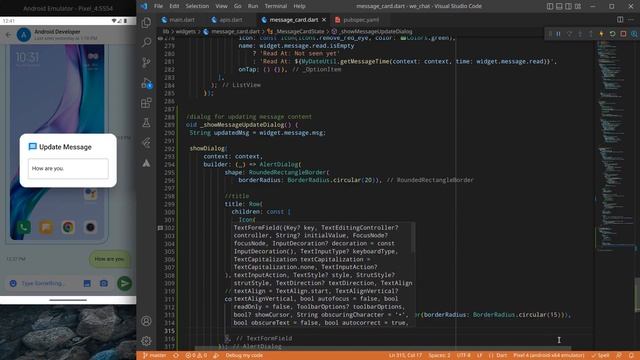Viewport: 640px width, 360px height.
Task: Tap gallery image icon in emulator chat
Action: click(87, 283)
